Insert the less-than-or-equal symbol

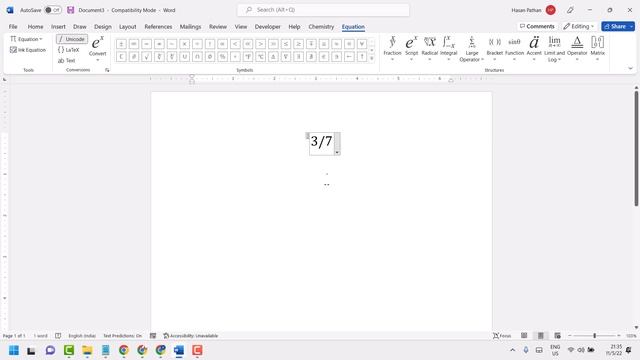click(x=286, y=44)
